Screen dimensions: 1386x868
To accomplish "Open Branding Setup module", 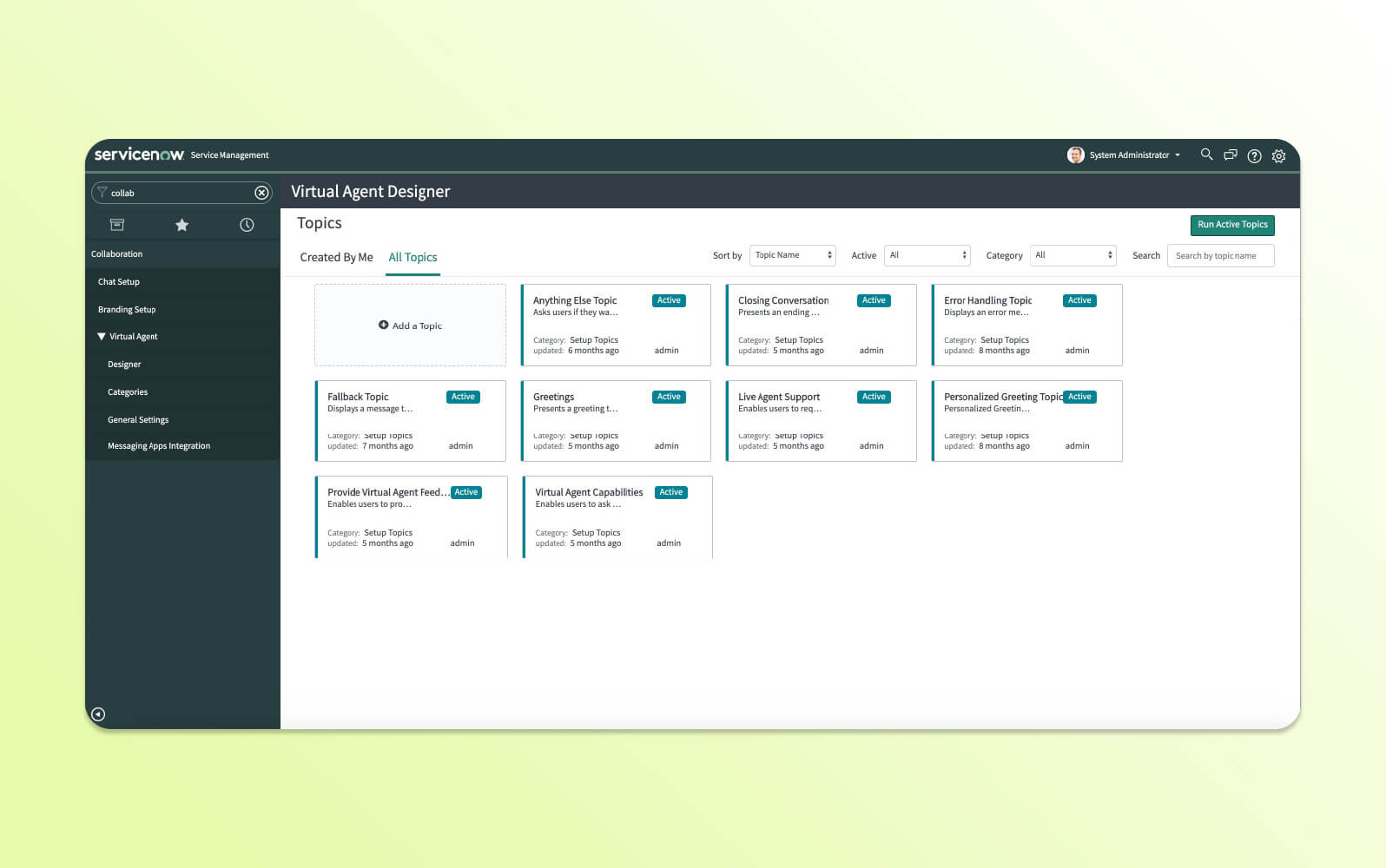I will click(x=127, y=310).
